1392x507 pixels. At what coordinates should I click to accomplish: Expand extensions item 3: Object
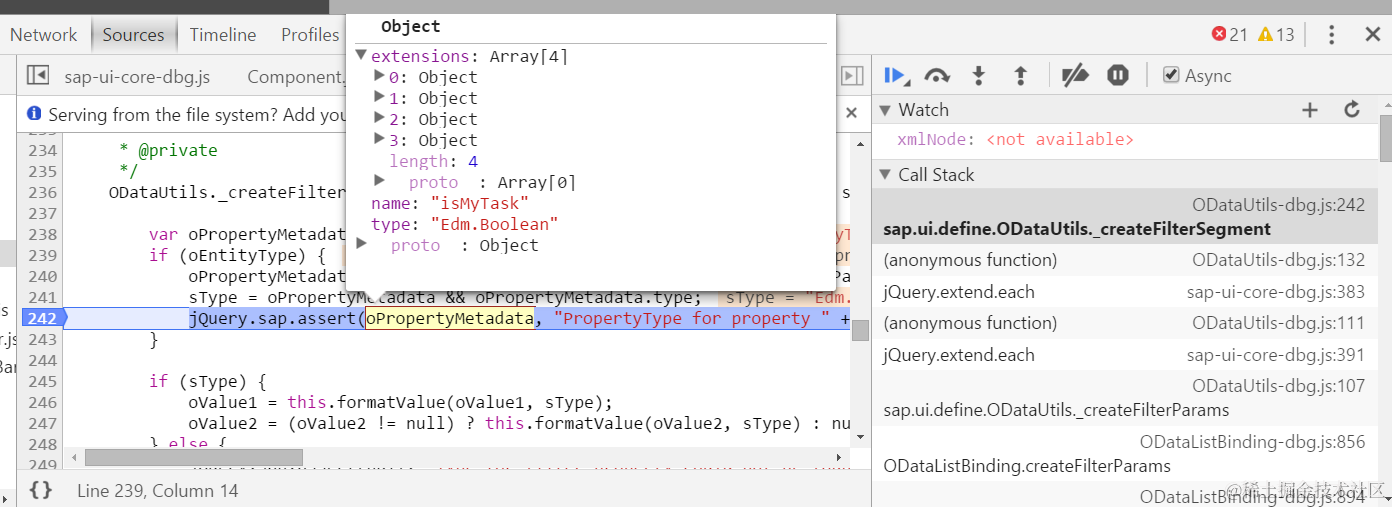[379, 139]
